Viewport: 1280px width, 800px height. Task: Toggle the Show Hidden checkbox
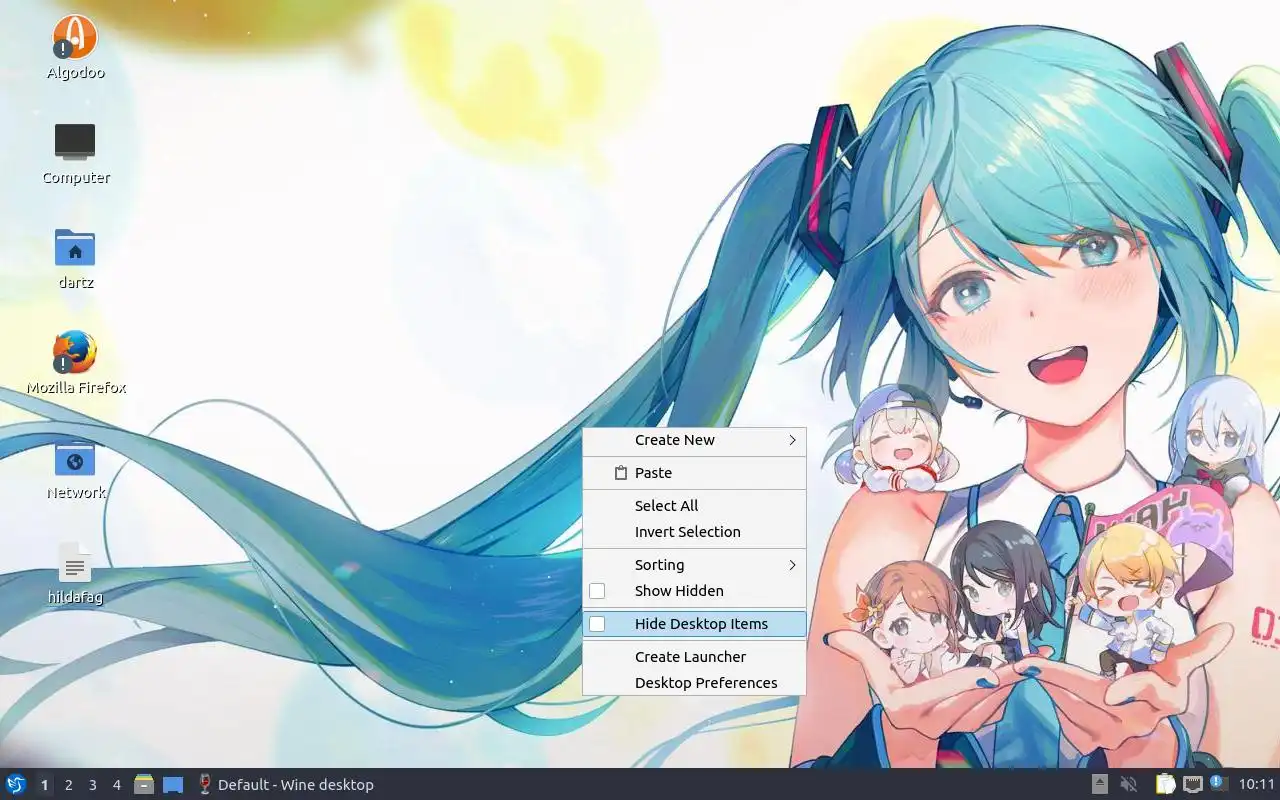(597, 591)
